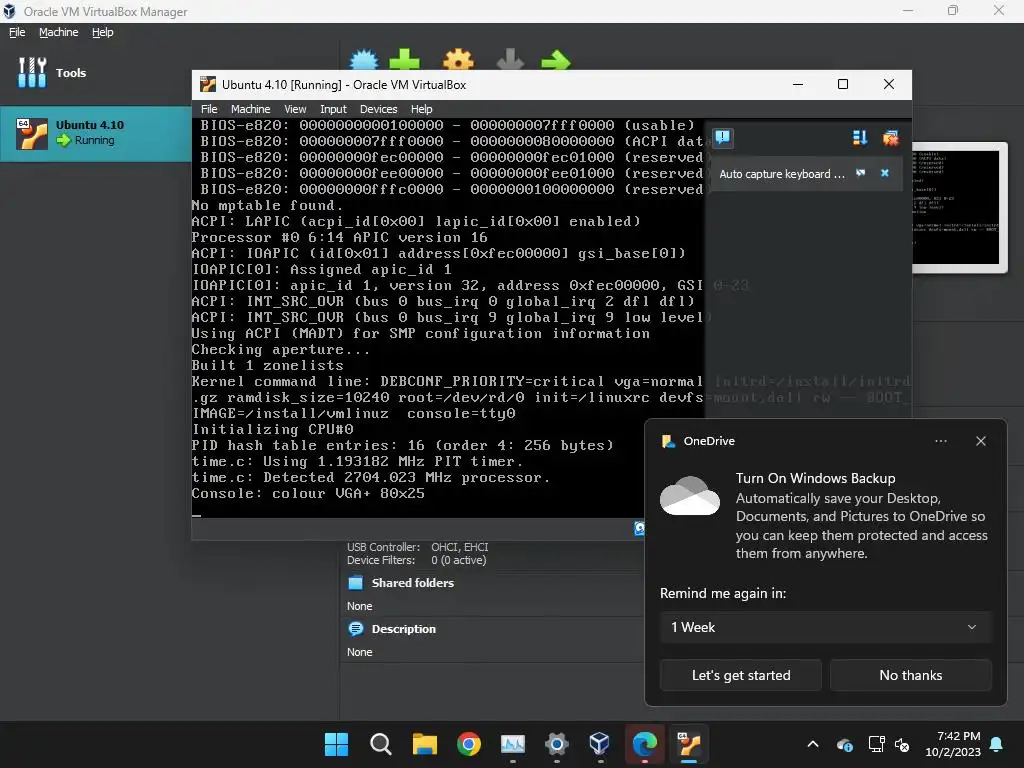Open the Help menu of VirtualBox Manager
This screenshot has width=1024, height=768.
coord(103,32)
